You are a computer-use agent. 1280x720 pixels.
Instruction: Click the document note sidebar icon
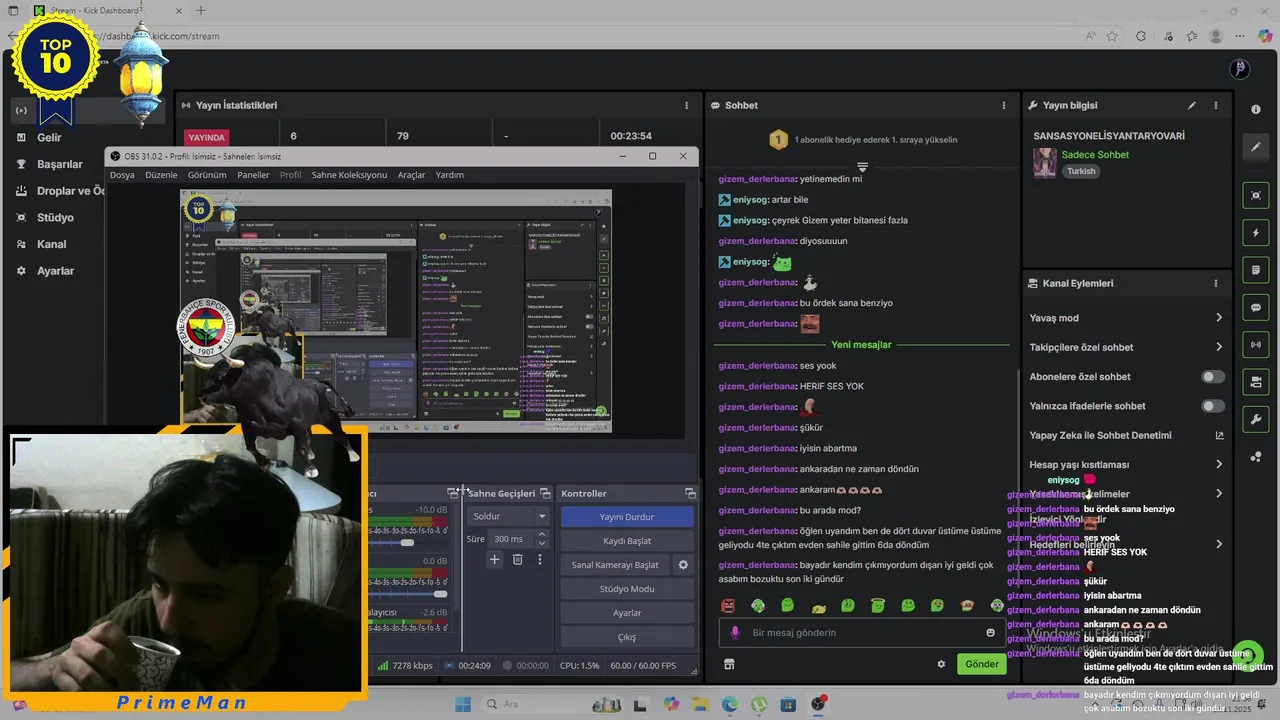pyautogui.click(x=1256, y=270)
